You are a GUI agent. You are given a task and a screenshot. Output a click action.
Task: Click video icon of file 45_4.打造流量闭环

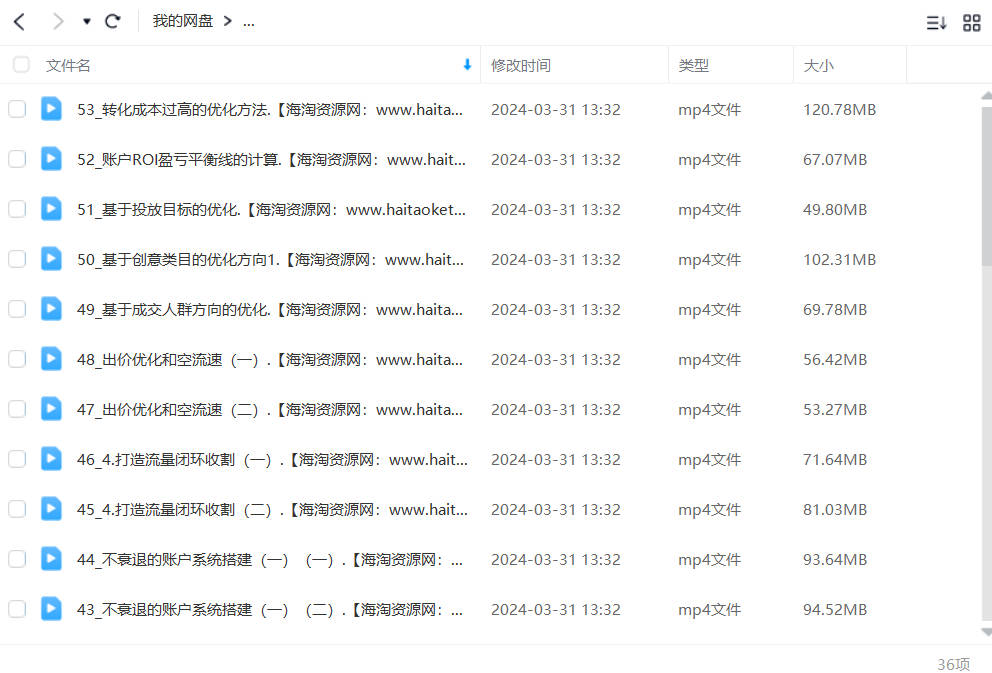point(51,509)
